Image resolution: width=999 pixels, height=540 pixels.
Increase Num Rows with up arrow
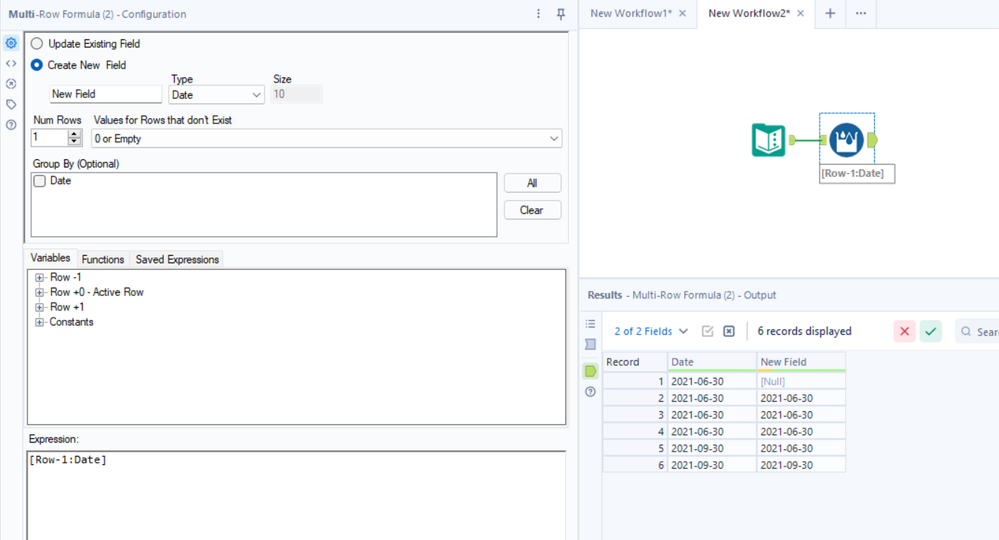coord(75,134)
